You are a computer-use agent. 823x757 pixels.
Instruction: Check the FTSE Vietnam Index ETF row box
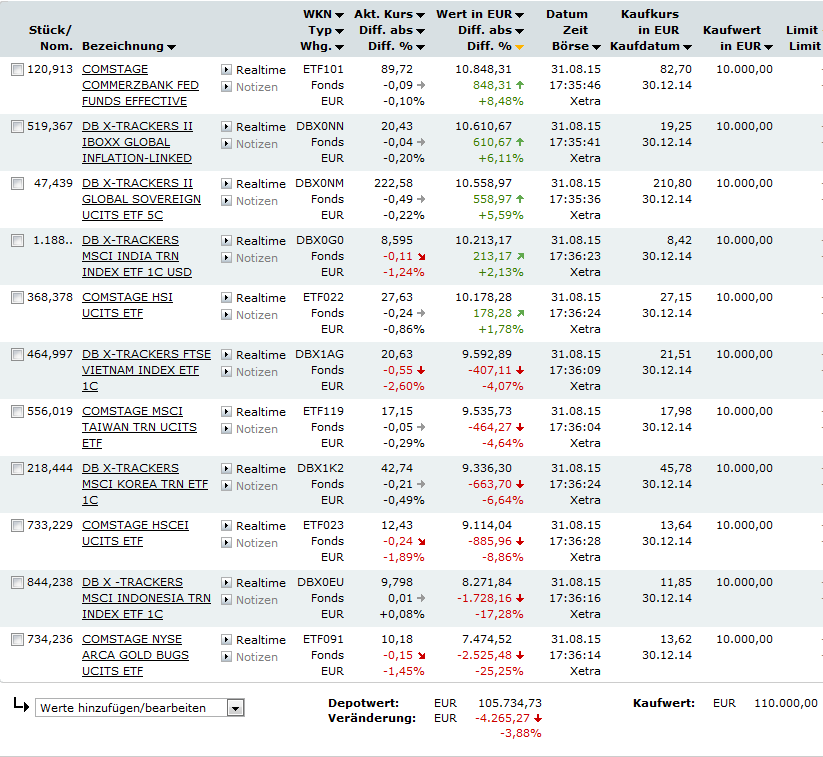(17, 354)
